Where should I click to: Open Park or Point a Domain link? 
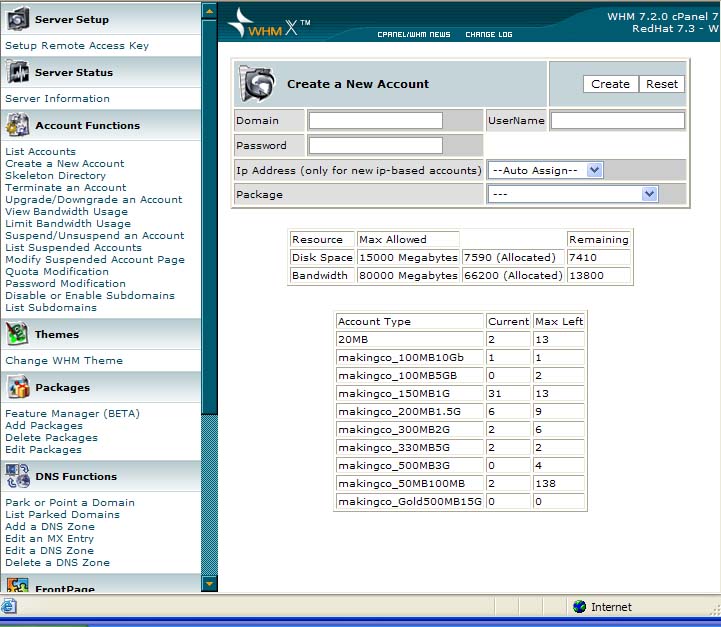[70, 502]
